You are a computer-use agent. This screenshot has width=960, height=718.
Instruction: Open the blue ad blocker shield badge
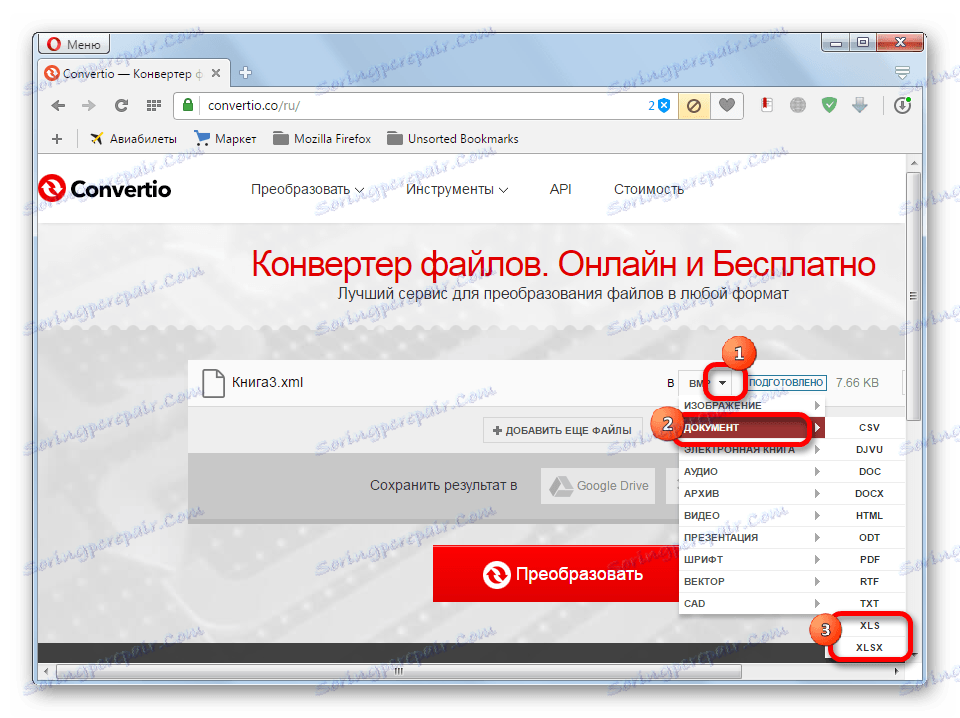(x=659, y=105)
